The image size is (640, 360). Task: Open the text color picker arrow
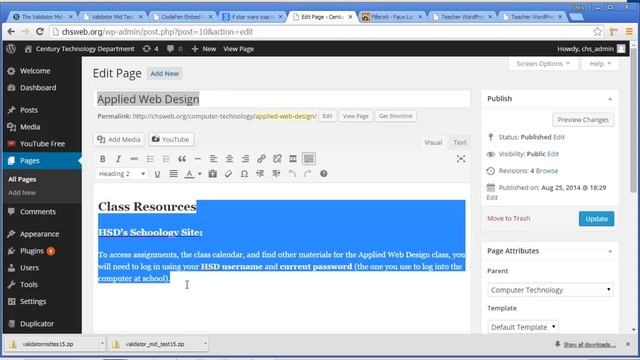(x=200, y=174)
